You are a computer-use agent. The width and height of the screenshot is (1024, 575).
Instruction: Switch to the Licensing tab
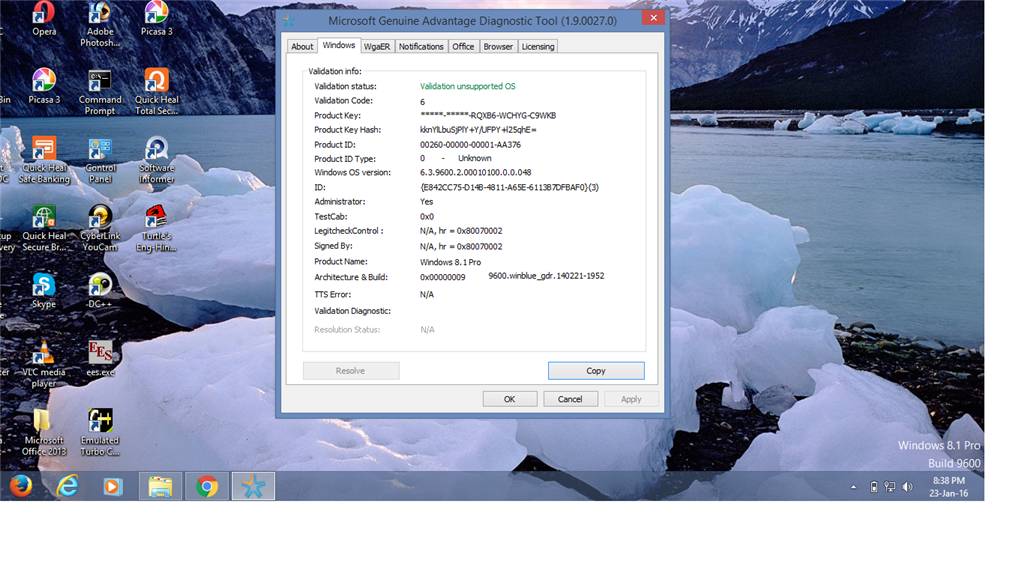point(537,46)
